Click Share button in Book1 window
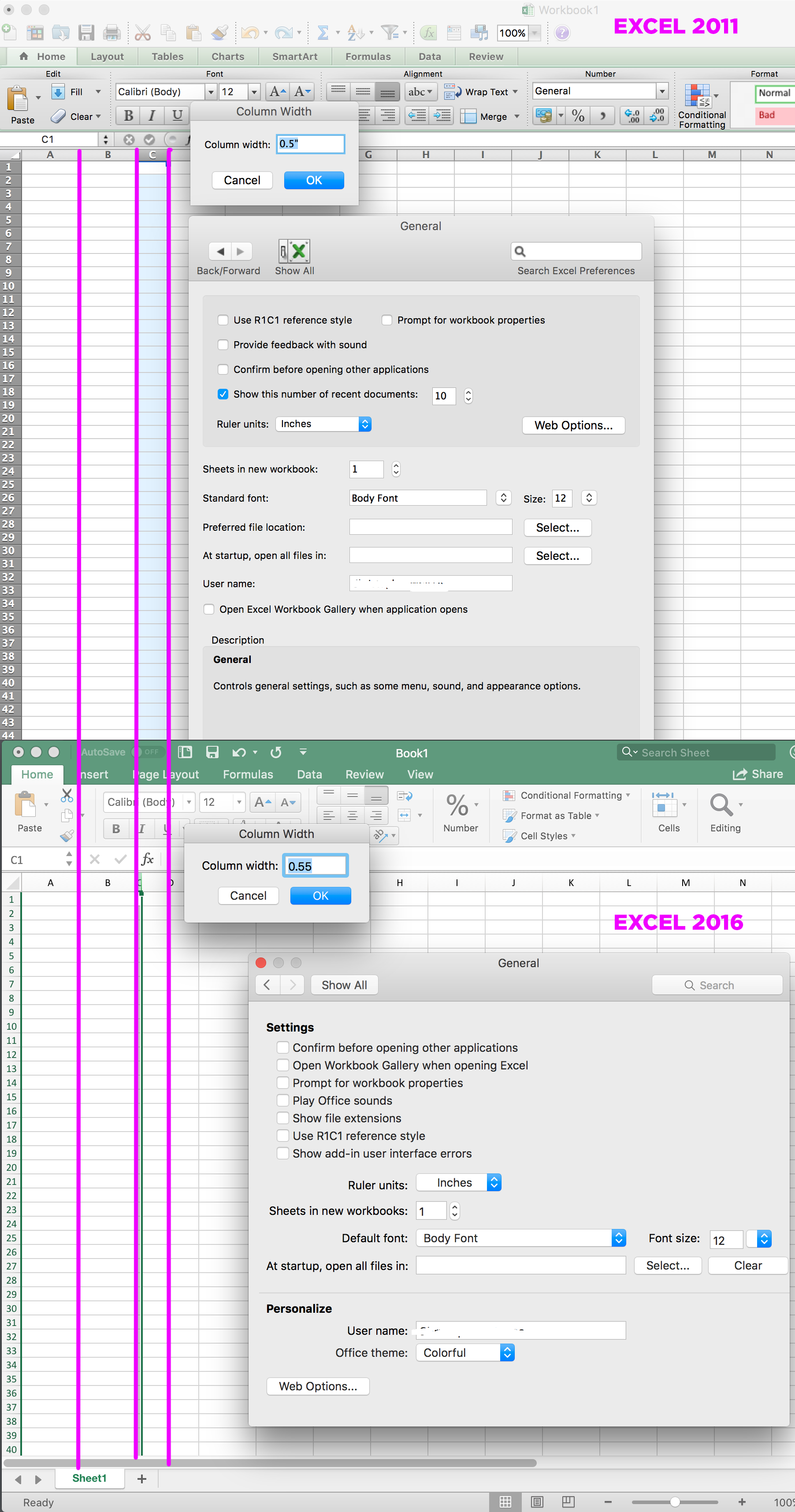Viewport: 795px width, 1512px height. click(758, 774)
